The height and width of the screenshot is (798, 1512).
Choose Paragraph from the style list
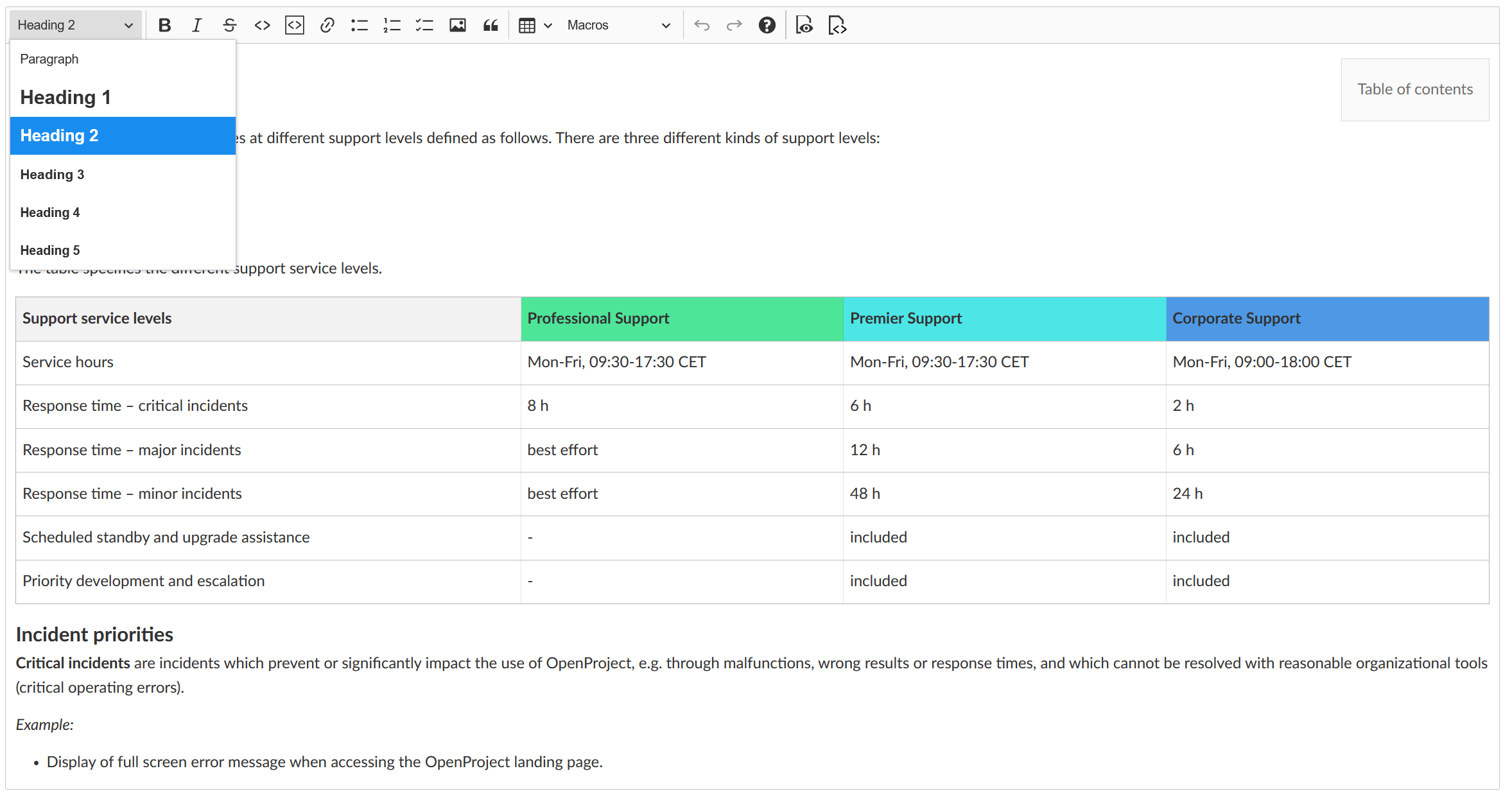click(x=49, y=58)
